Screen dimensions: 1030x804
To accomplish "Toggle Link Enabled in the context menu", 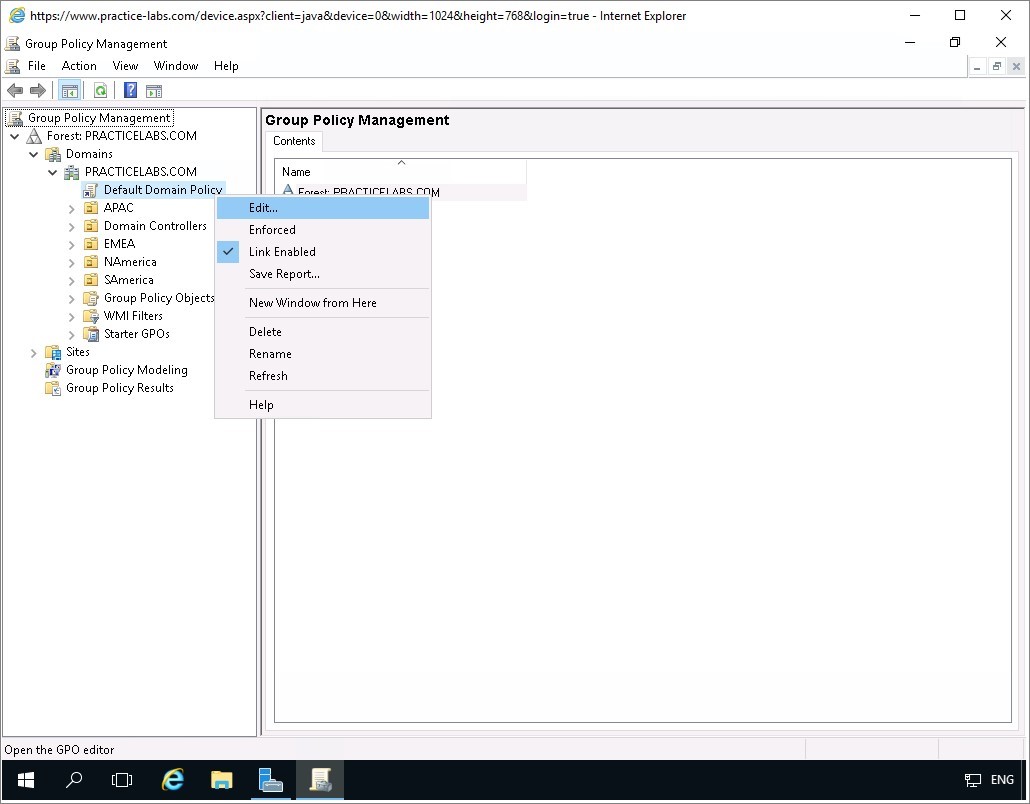I will 282,252.
